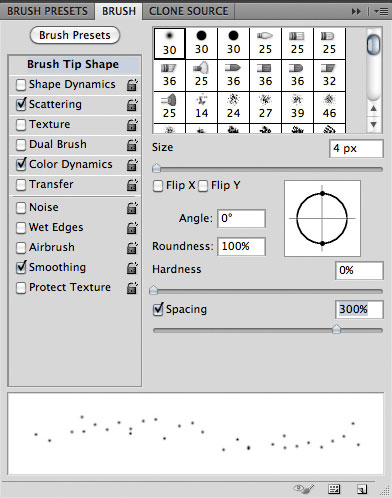Viewport: 392px width, 498px height.
Task: Click the Spacing slider handle
Action: coord(337,329)
